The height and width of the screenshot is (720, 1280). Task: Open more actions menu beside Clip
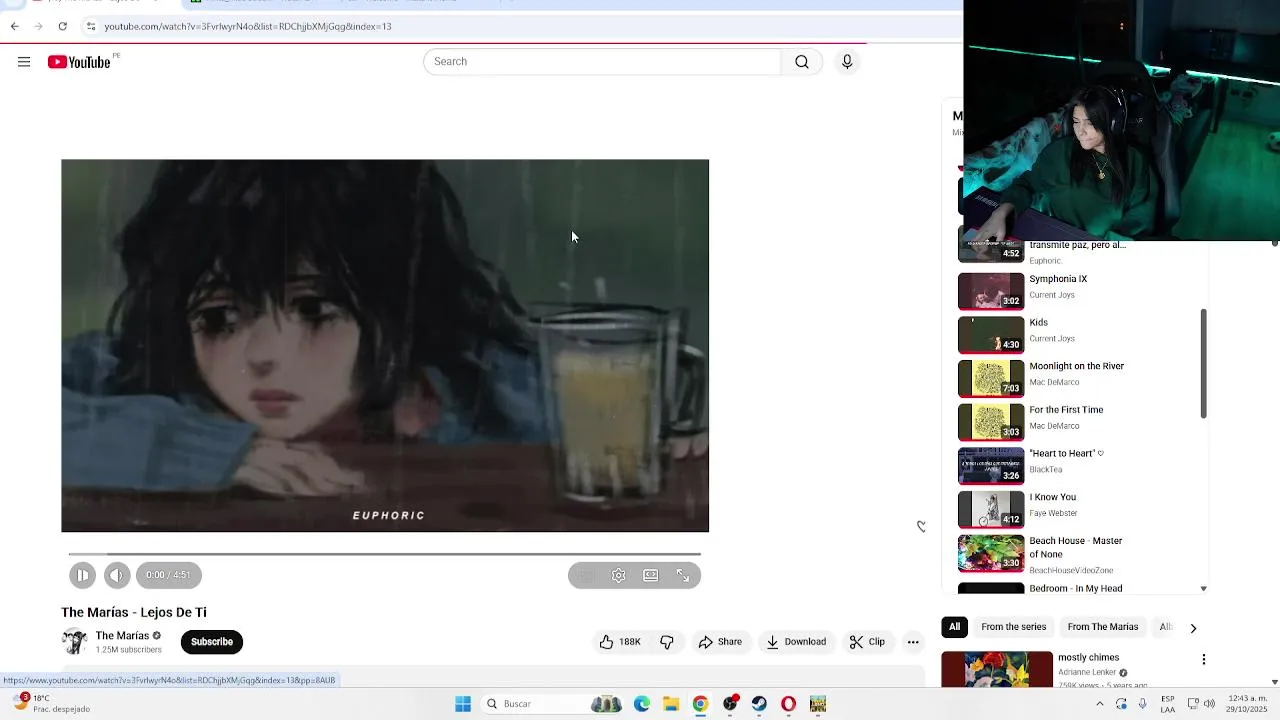pos(913,642)
